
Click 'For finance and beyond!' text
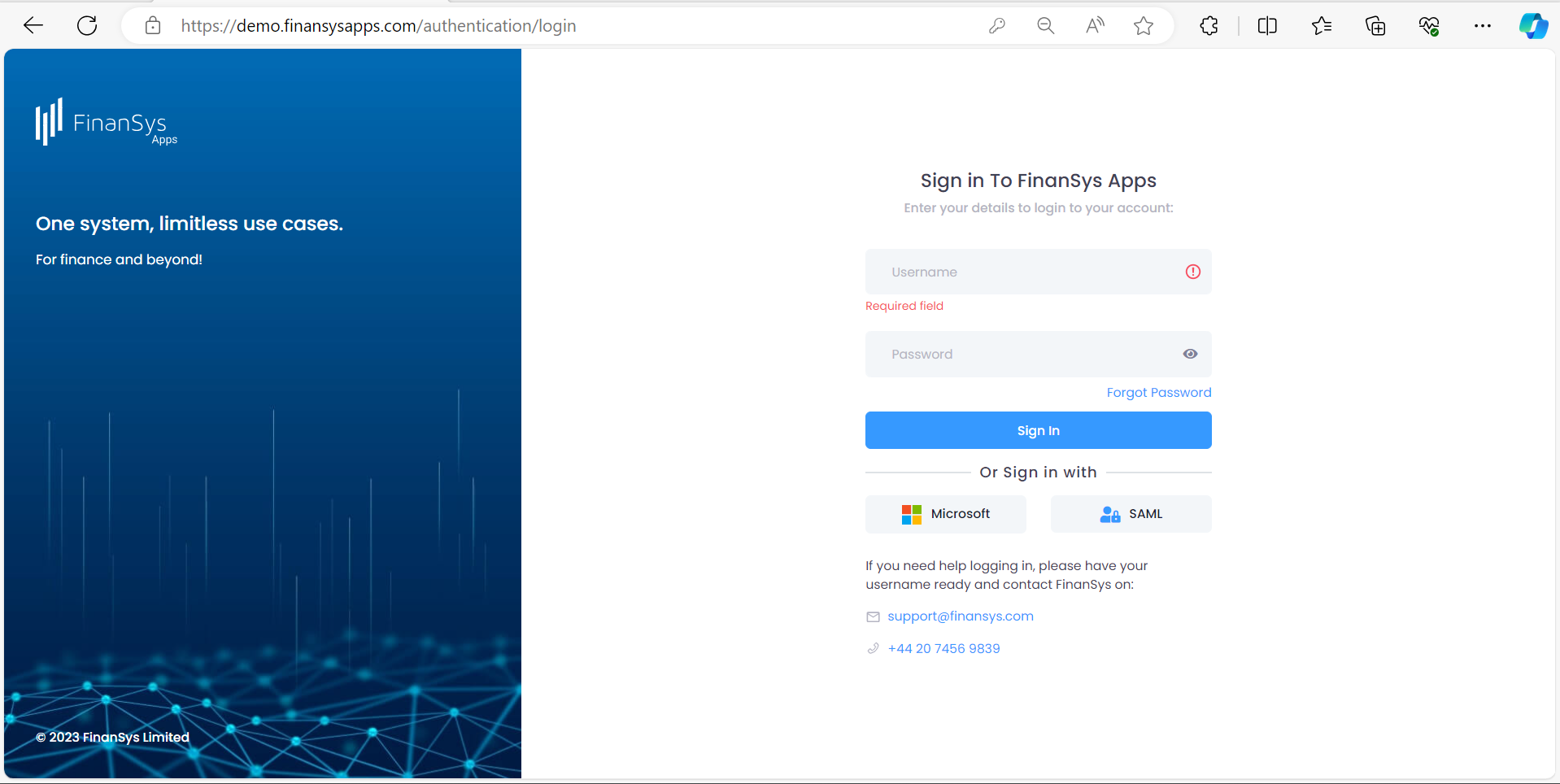(119, 259)
